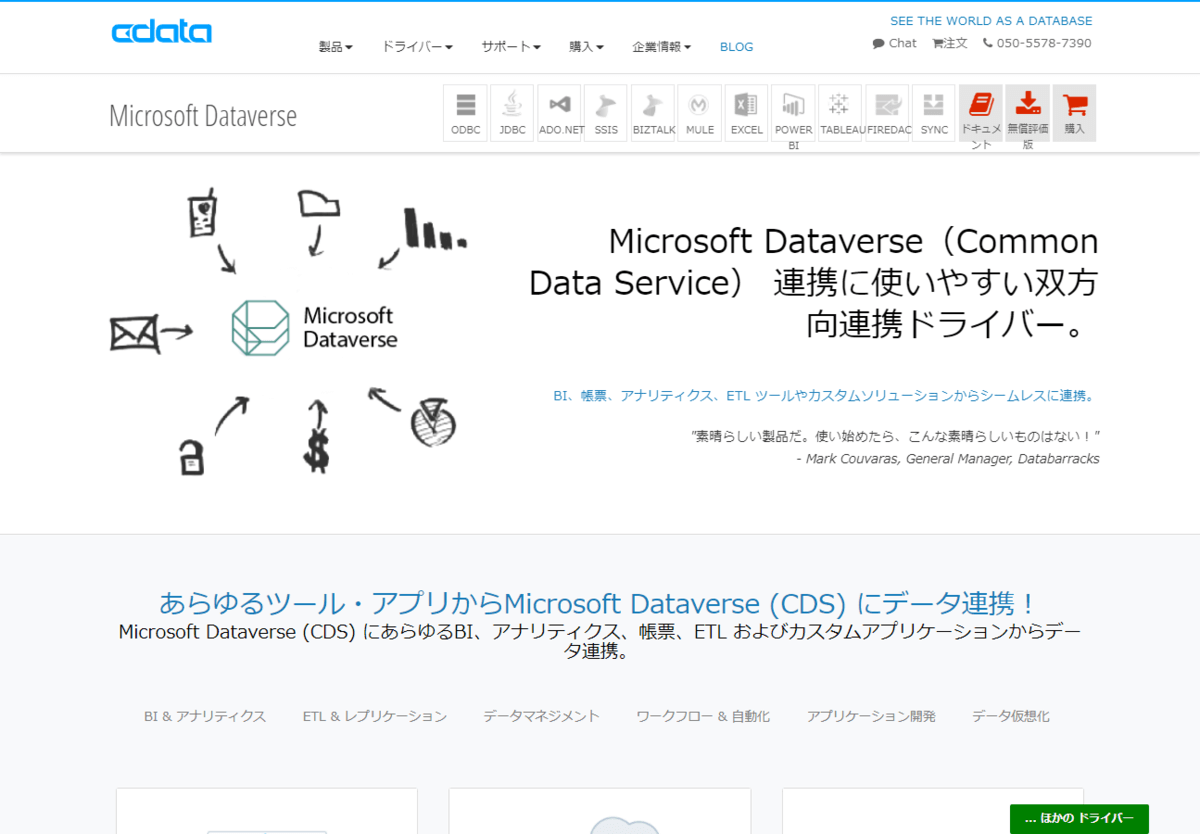Click the green ほかの ドライバー button
This screenshot has height=834, width=1200.
pyautogui.click(x=1079, y=819)
